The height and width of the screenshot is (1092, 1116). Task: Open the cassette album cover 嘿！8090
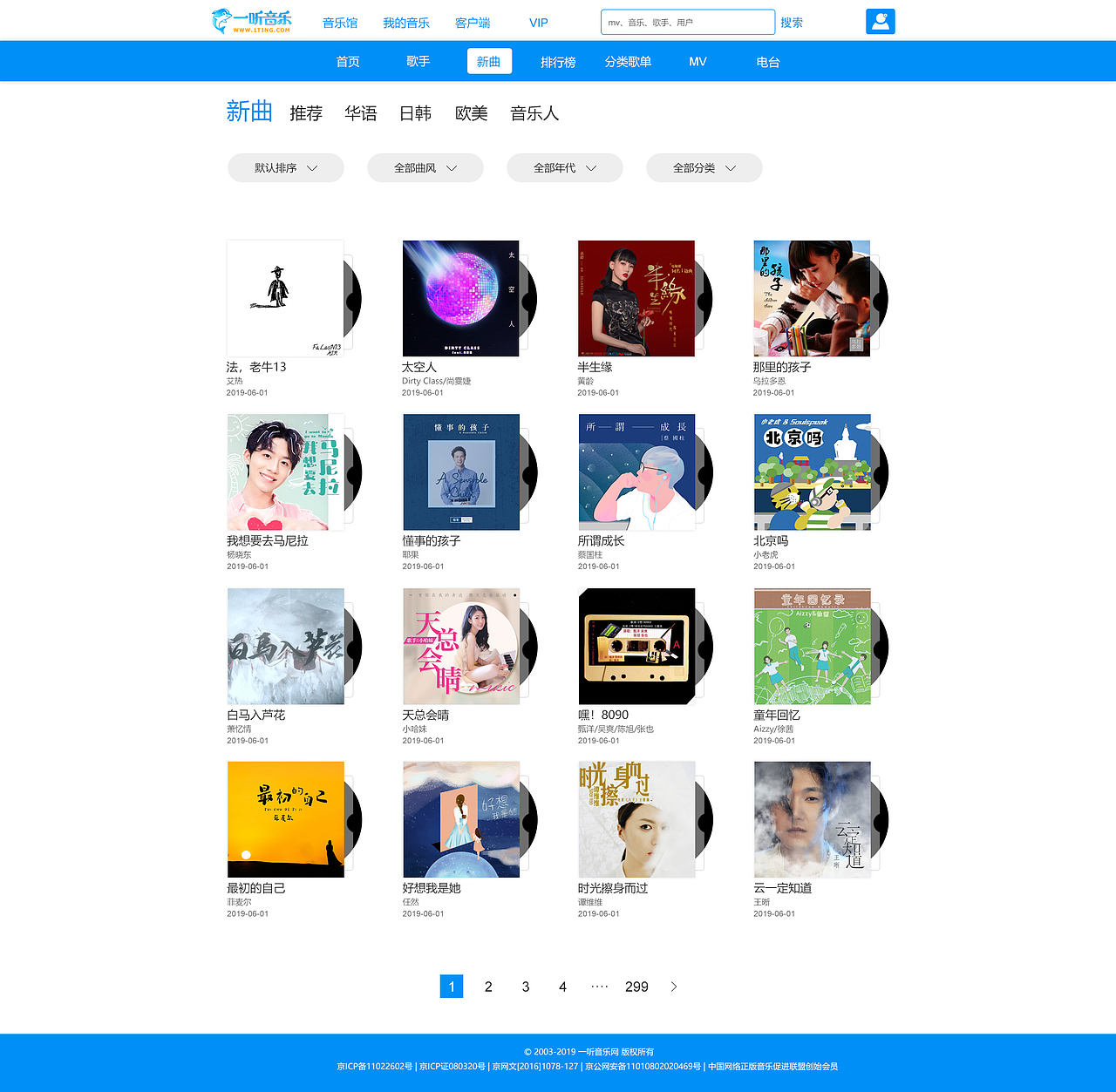(x=636, y=646)
